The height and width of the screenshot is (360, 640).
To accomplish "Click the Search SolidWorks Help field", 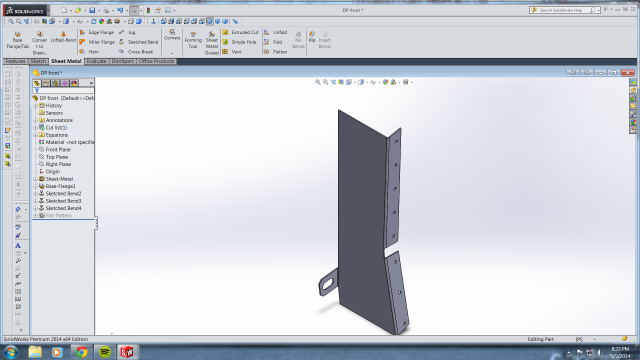I will tap(563, 10).
